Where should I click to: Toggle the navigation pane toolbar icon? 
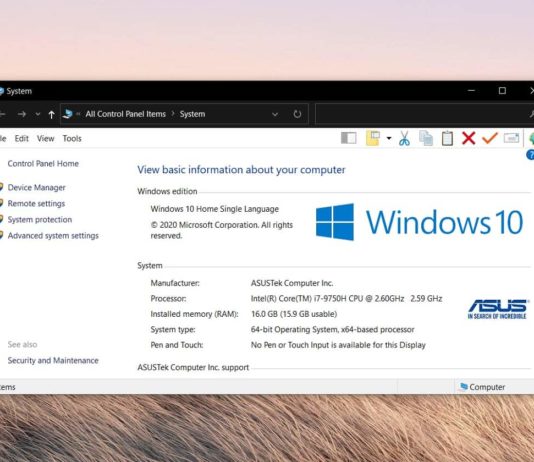tap(348, 138)
